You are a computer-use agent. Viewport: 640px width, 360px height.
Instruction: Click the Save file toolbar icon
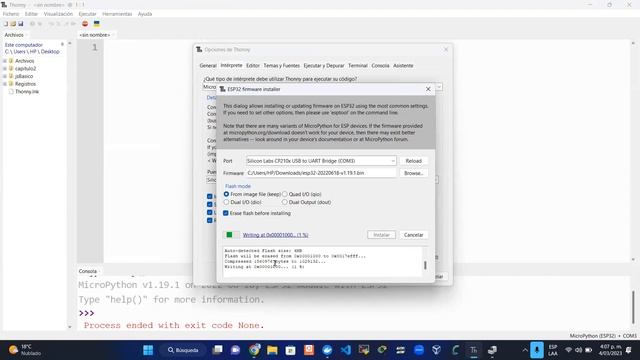click(x=20, y=24)
